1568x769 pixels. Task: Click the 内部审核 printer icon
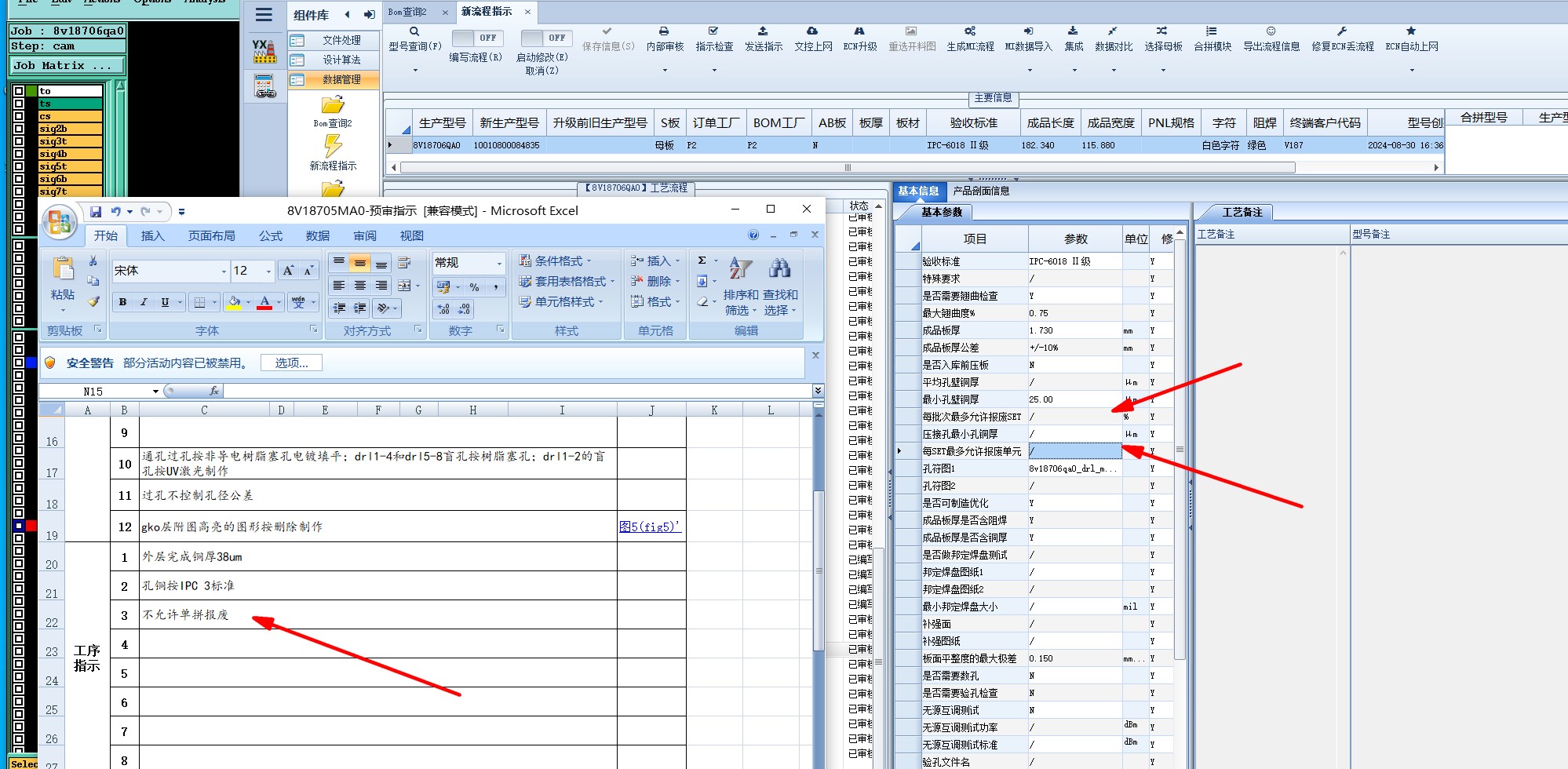point(664,31)
